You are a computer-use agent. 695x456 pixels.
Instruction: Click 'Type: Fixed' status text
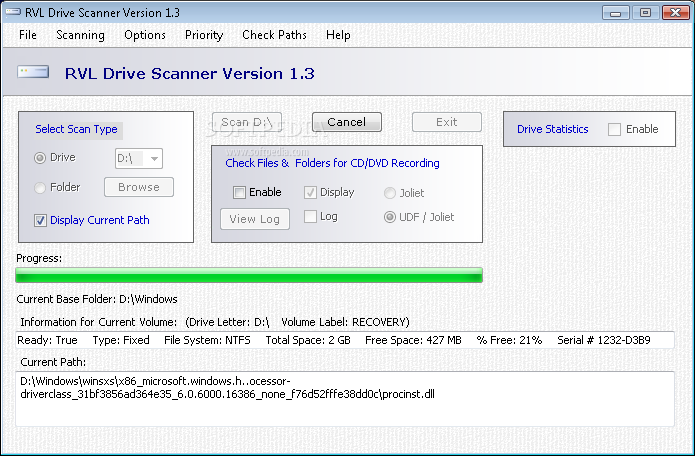click(121, 340)
